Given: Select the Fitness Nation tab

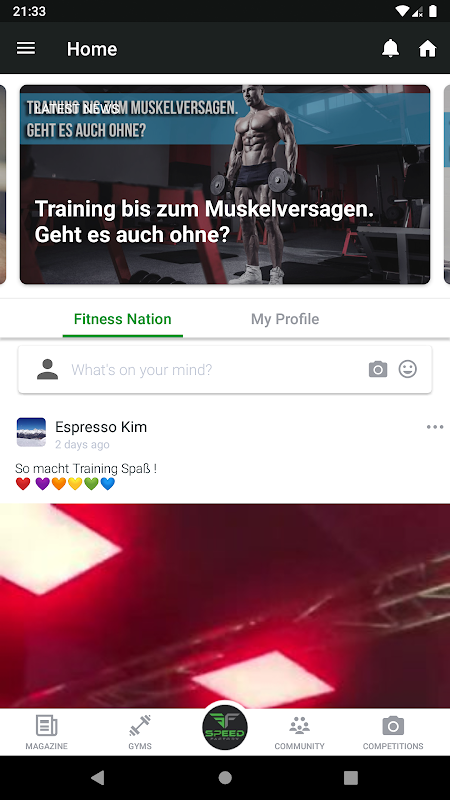Looking at the screenshot, I should [x=122, y=319].
